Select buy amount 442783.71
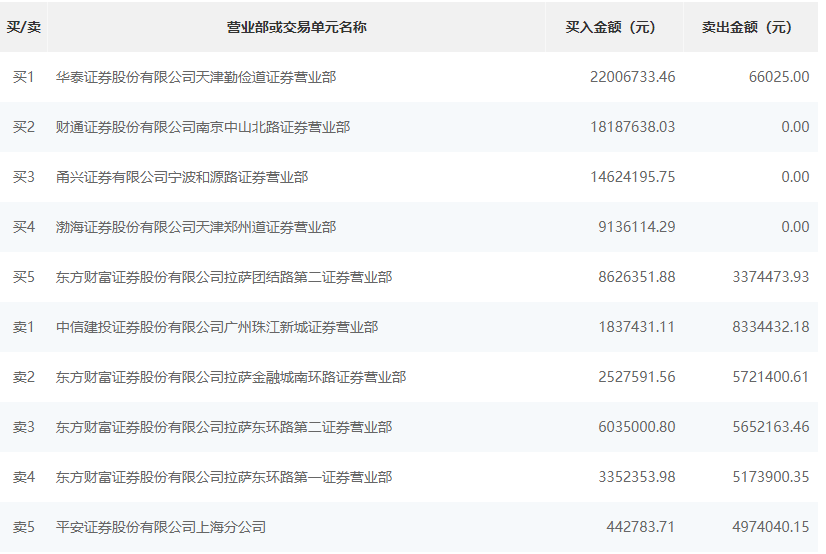Screen dimensions: 826x554 641,527
